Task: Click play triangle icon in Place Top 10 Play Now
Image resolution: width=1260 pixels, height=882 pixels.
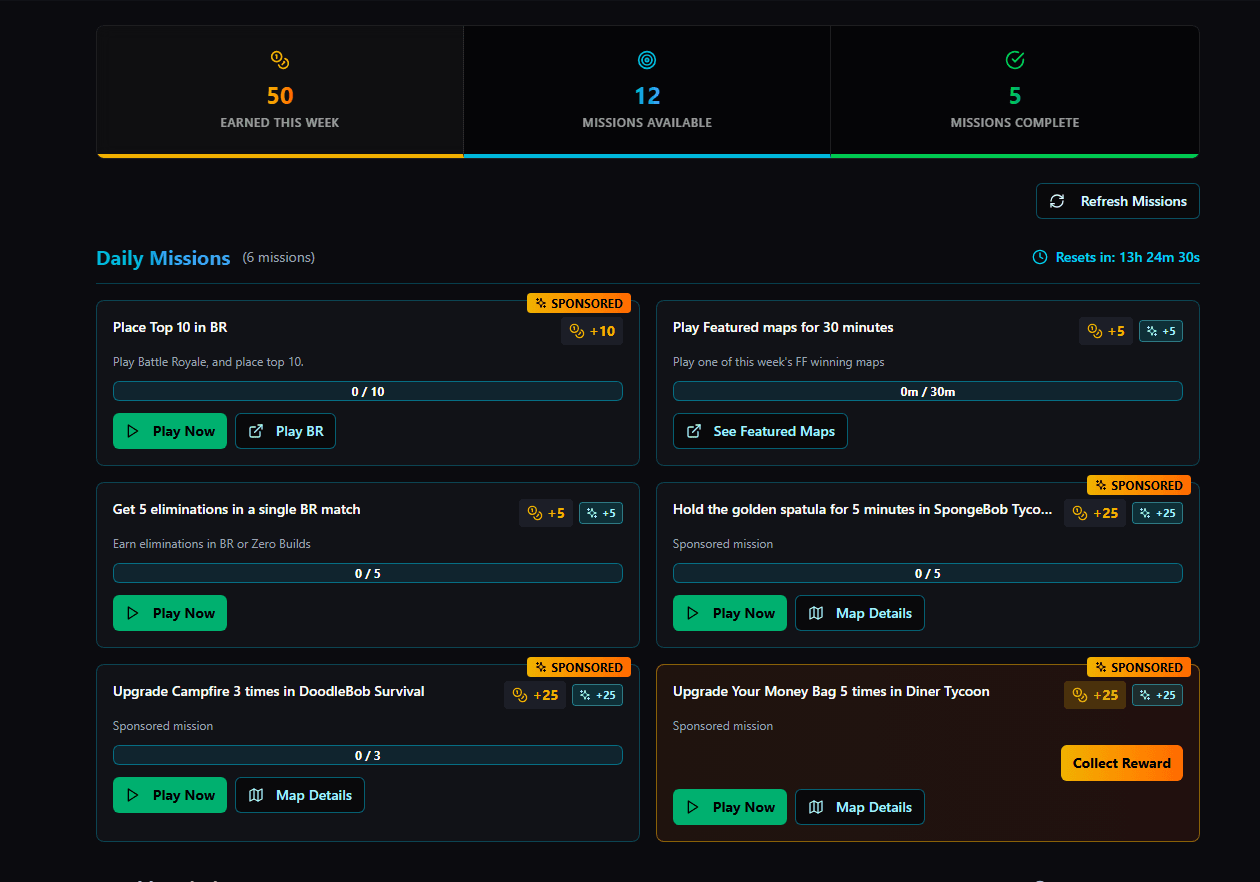Action: (x=133, y=431)
